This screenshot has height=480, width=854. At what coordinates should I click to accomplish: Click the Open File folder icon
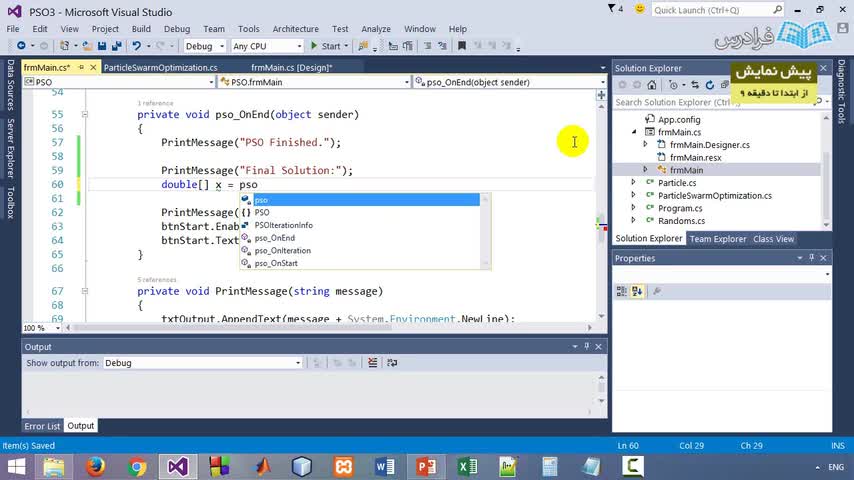(x=87, y=46)
